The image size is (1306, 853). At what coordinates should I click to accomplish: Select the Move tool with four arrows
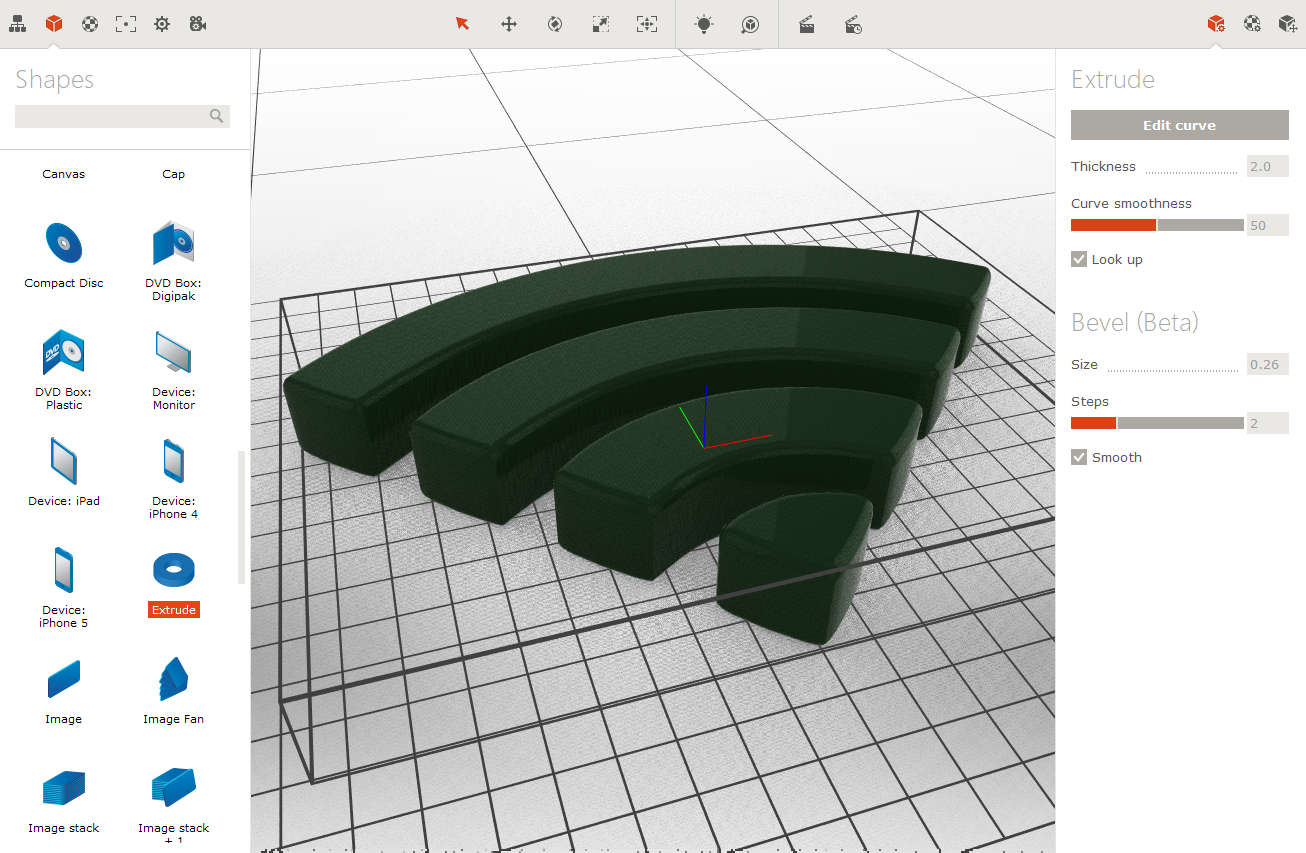tap(508, 23)
